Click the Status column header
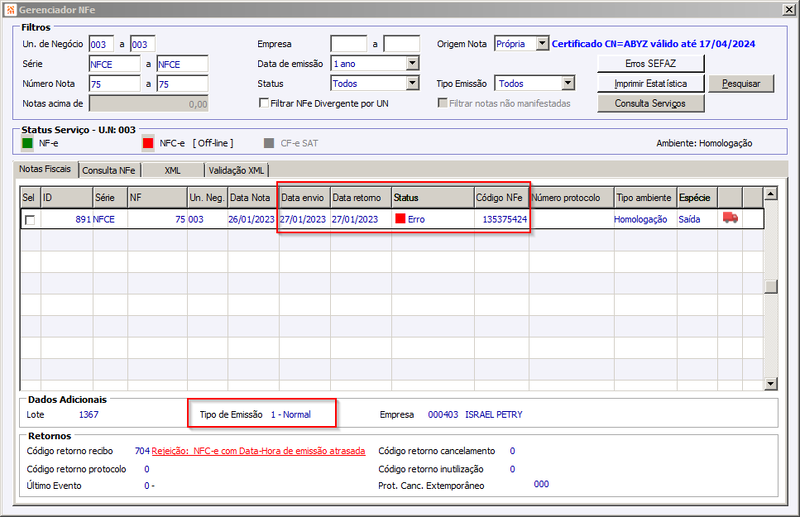This screenshot has width=800, height=517. [x=433, y=198]
